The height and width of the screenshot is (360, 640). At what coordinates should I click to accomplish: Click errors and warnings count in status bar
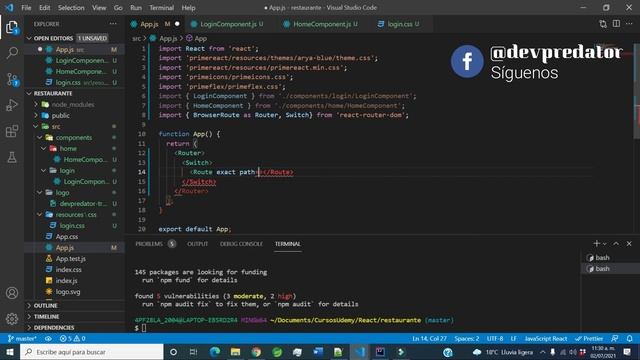click(x=72, y=338)
